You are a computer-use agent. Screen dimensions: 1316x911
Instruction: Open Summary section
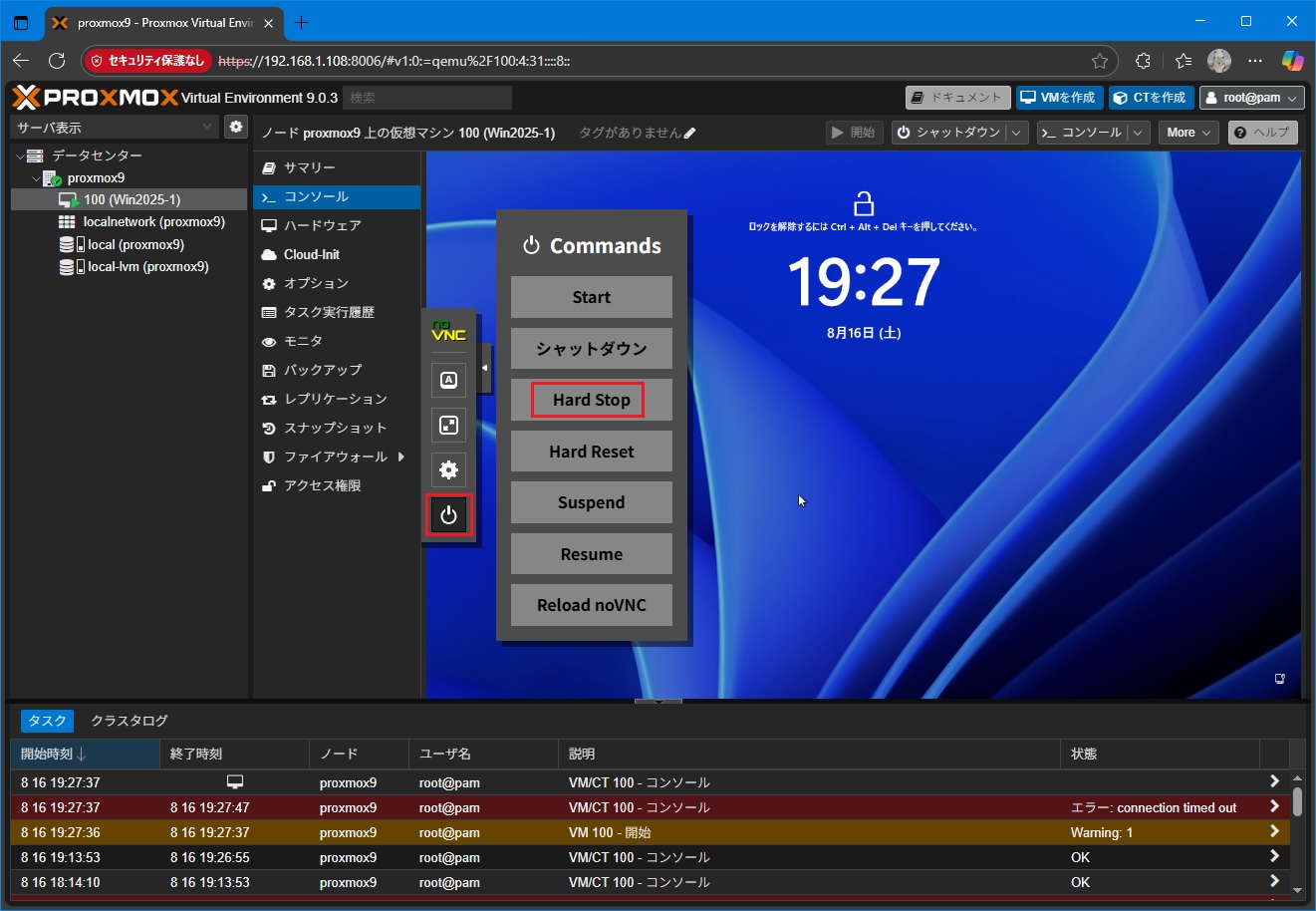point(337,167)
